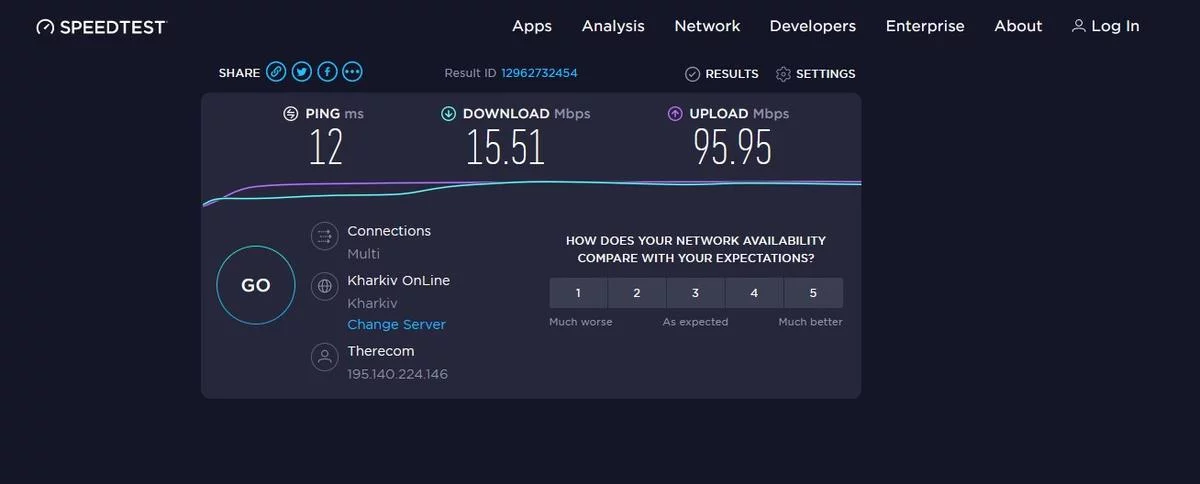This screenshot has width=1200, height=484.
Task: Click Log In
Action: (x=1105, y=26)
